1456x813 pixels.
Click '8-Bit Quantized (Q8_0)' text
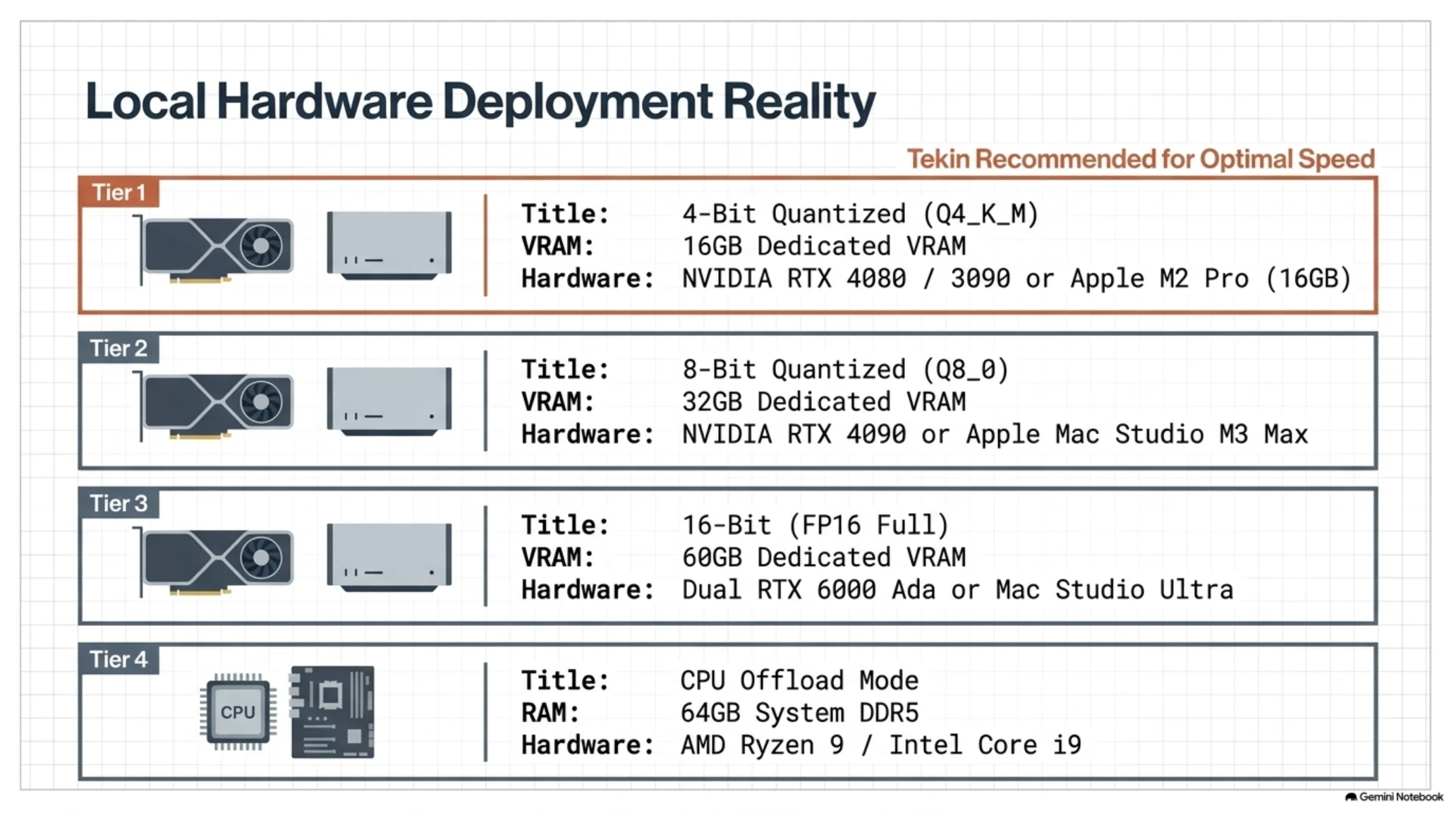click(x=845, y=370)
